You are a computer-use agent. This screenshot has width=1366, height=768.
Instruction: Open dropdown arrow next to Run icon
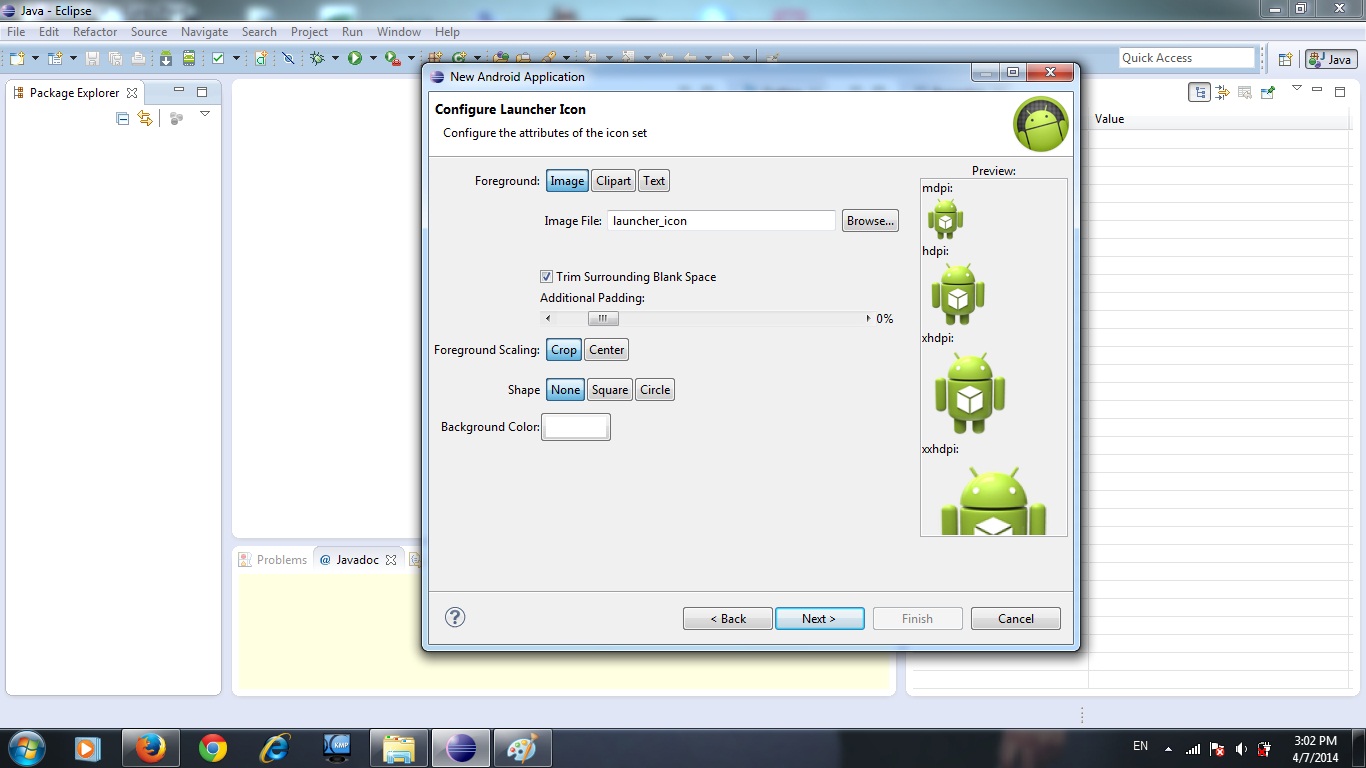373,58
